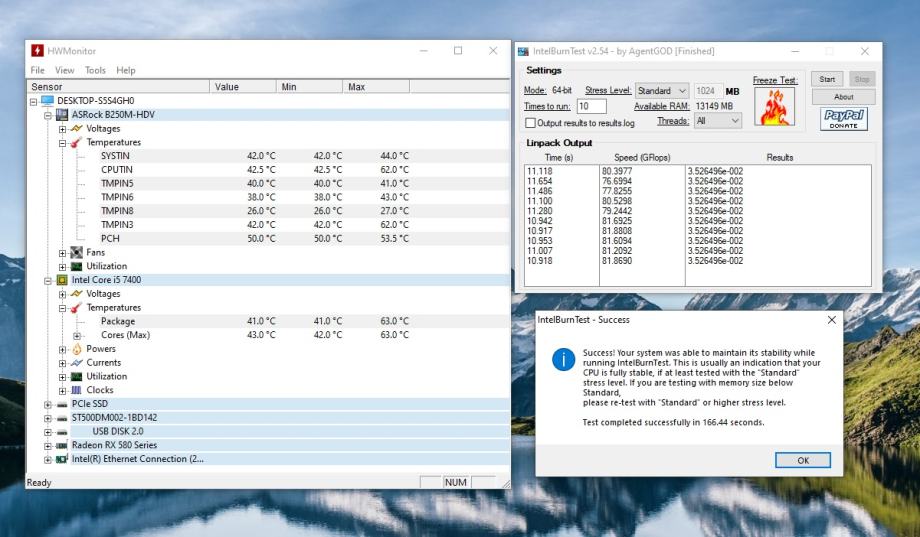The image size is (920, 537).
Task: Click the Intel Ethernet Connection adapter icon
Action: [x=62, y=459]
